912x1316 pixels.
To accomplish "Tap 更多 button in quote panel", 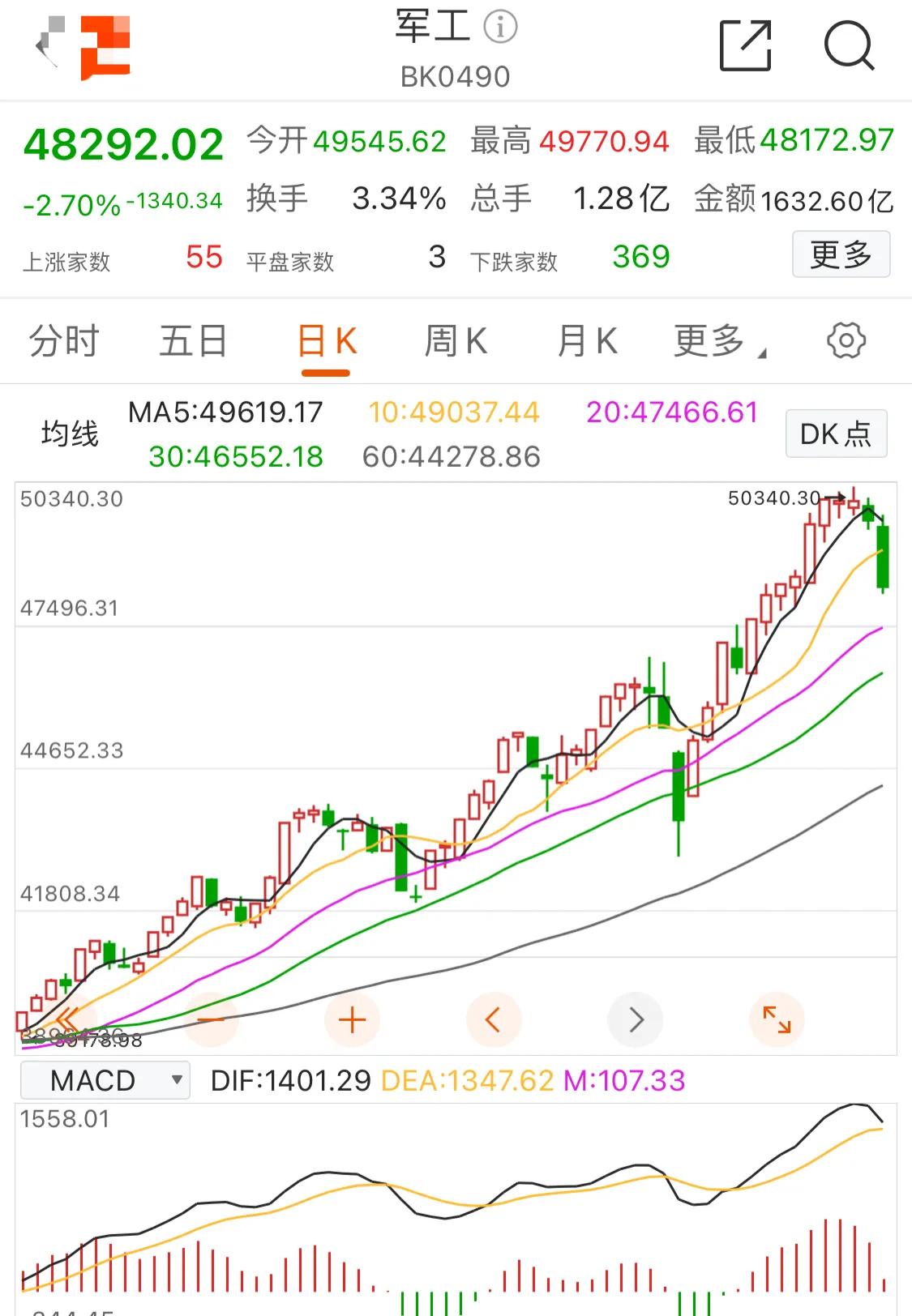I will click(x=841, y=254).
